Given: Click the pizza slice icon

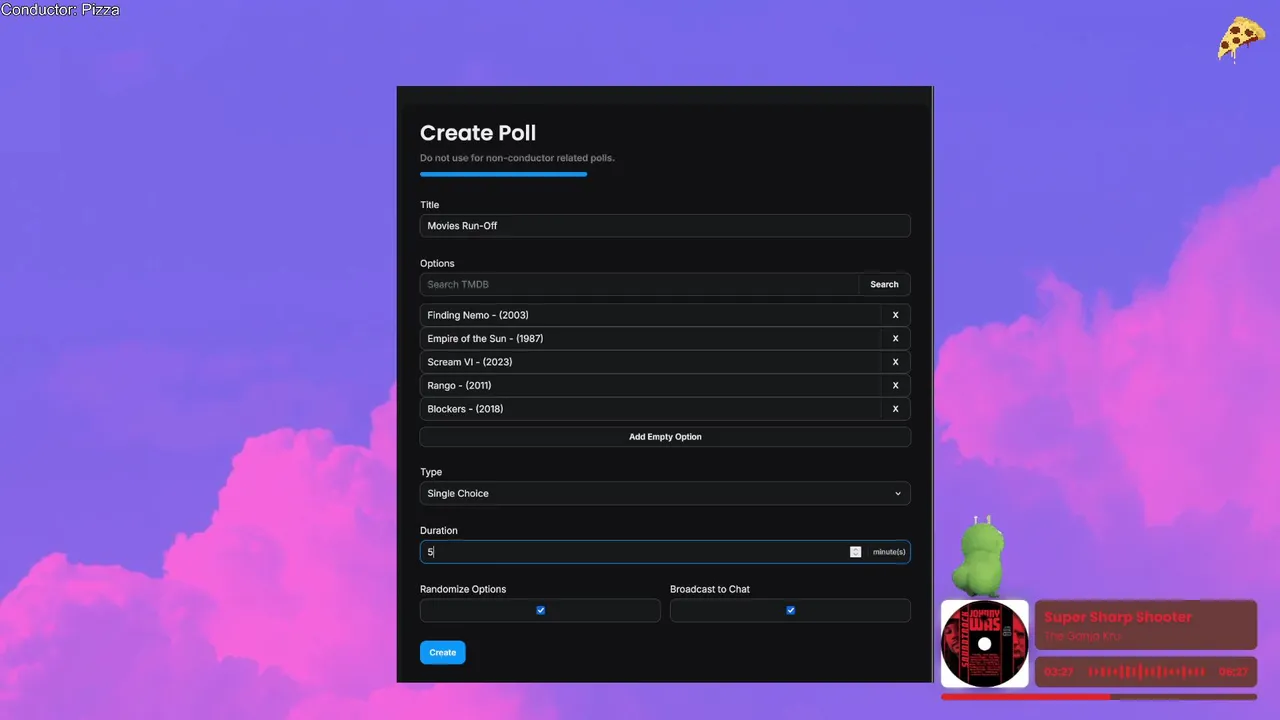Looking at the screenshot, I should [x=1241, y=38].
